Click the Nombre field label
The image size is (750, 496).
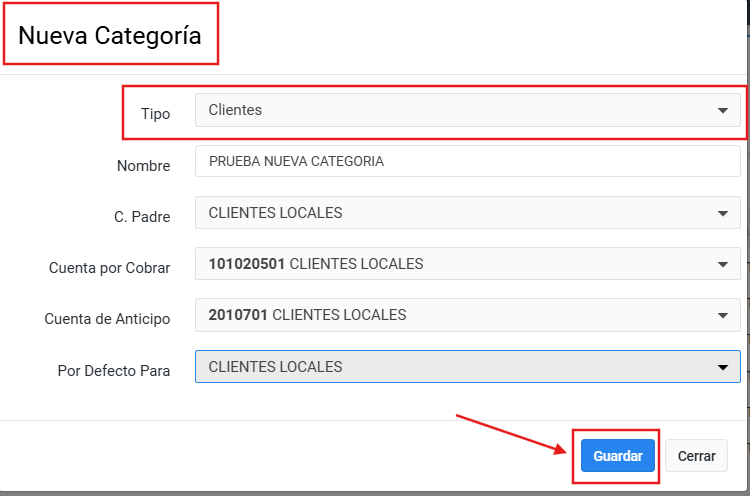click(x=143, y=166)
